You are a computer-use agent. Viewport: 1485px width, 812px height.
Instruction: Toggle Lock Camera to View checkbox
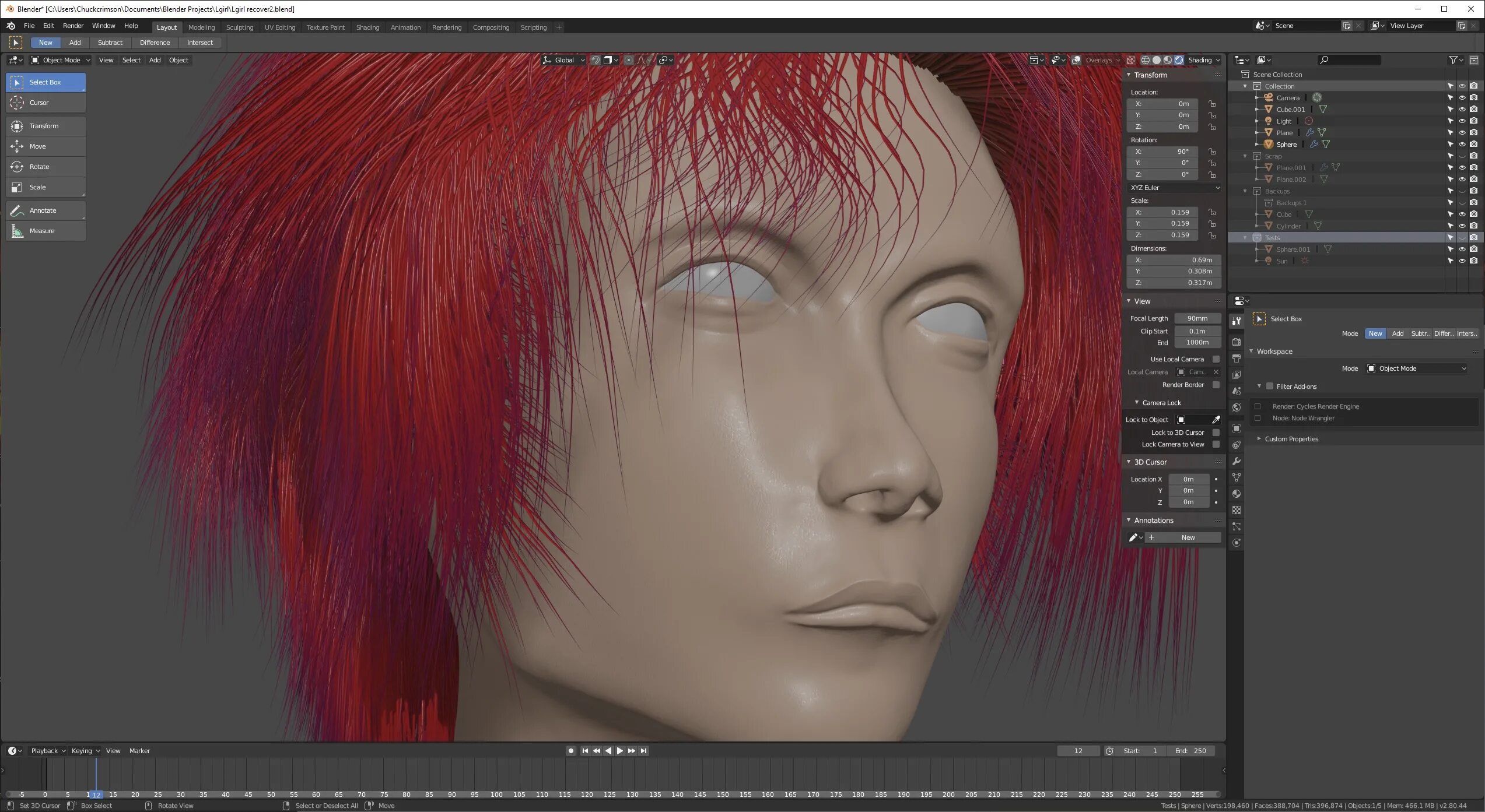[1216, 444]
